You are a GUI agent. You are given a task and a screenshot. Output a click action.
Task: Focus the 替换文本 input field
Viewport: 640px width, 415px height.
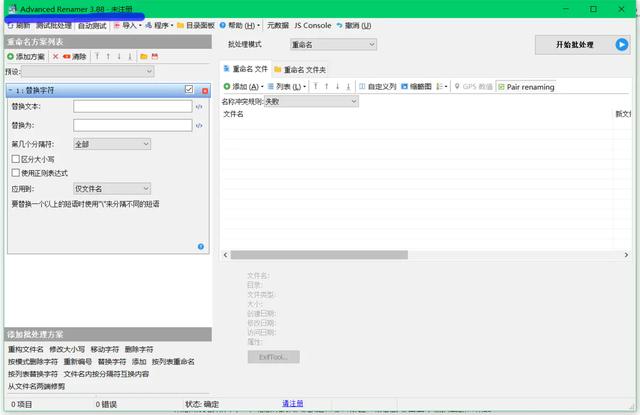click(x=133, y=107)
